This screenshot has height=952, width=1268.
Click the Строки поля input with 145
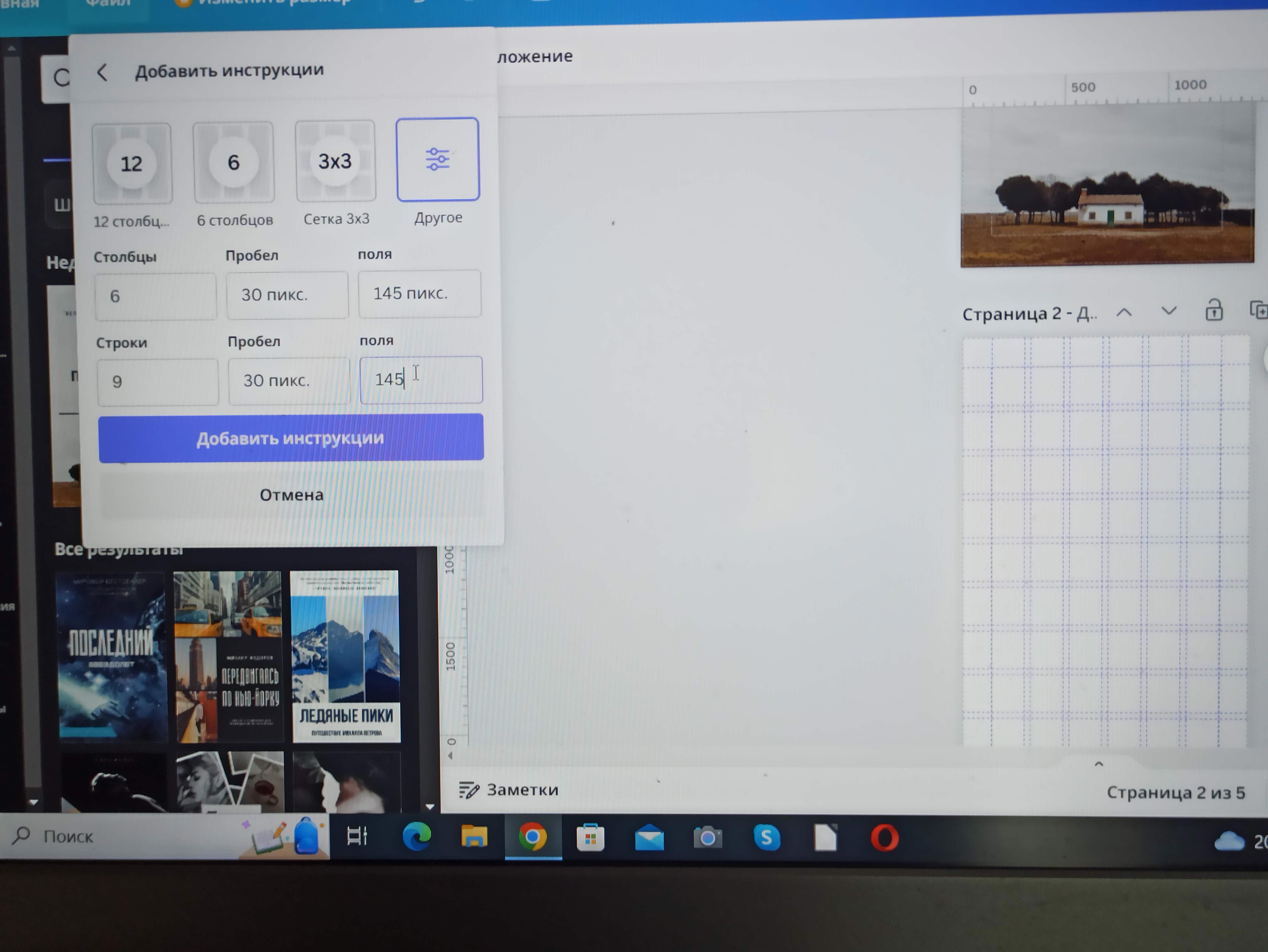pos(421,379)
